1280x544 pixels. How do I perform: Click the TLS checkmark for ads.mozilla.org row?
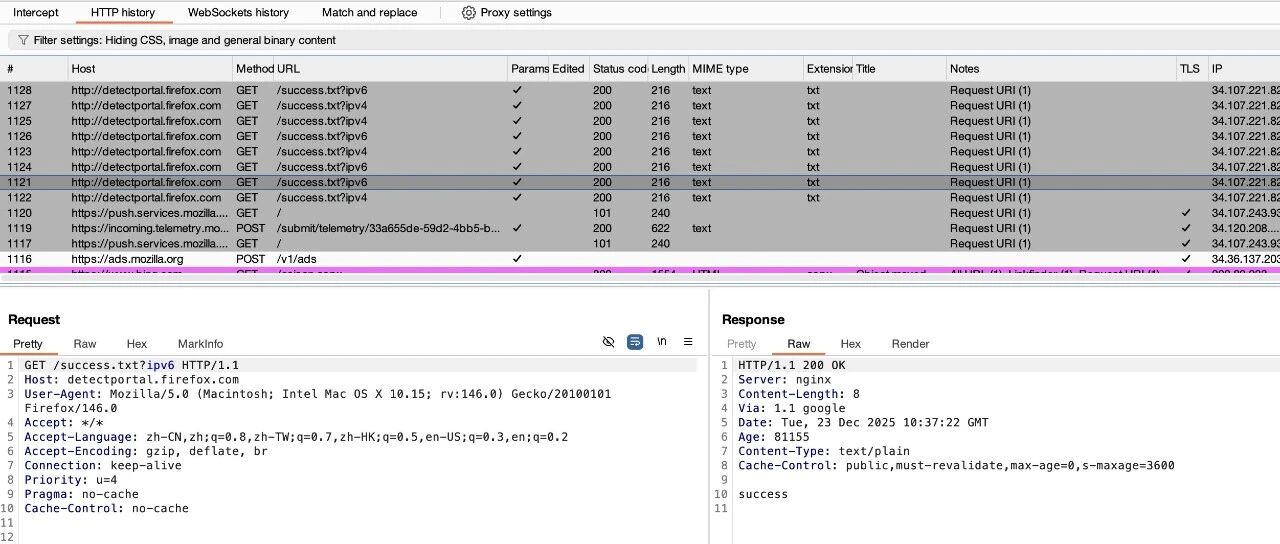(x=1186, y=259)
